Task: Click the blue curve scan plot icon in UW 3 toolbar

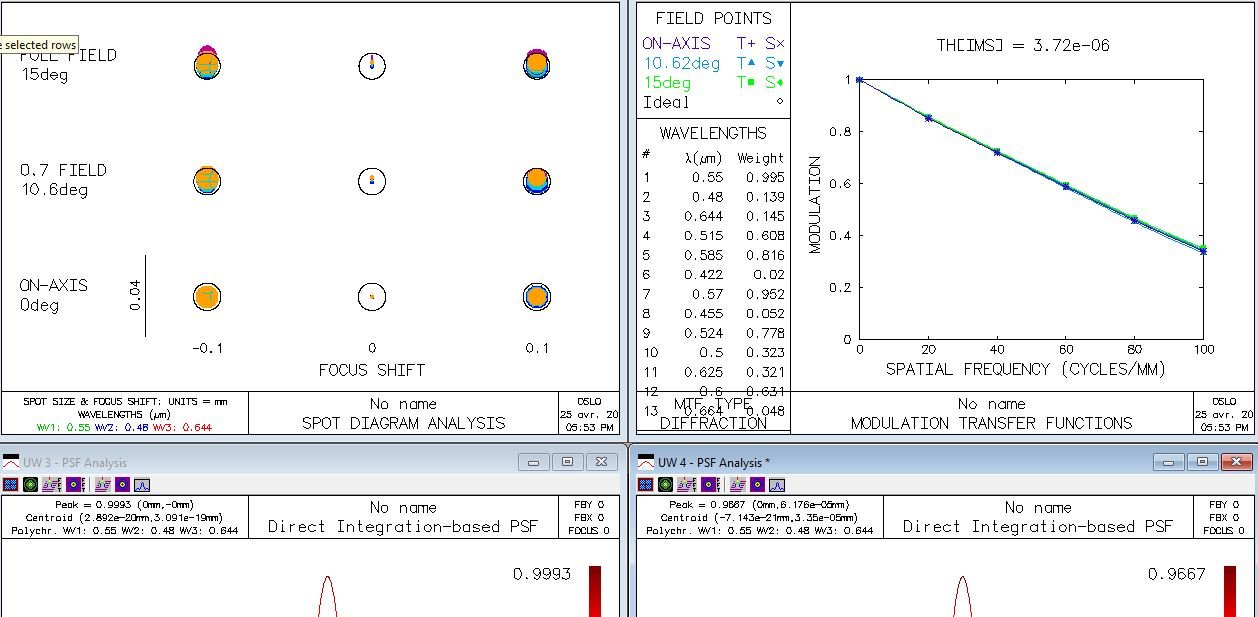Action: (142, 485)
